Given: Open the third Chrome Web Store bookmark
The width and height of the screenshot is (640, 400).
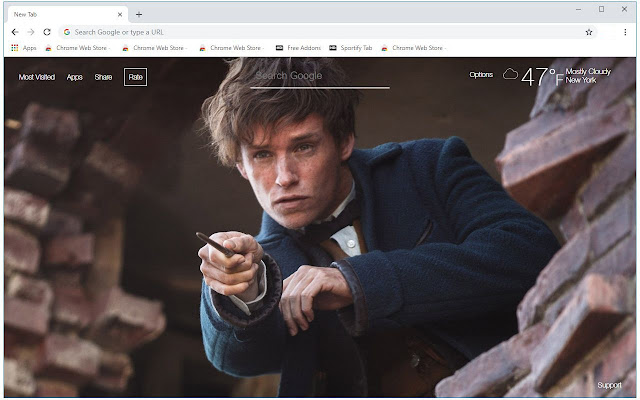Looking at the screenshot, I should click(231, 48).
